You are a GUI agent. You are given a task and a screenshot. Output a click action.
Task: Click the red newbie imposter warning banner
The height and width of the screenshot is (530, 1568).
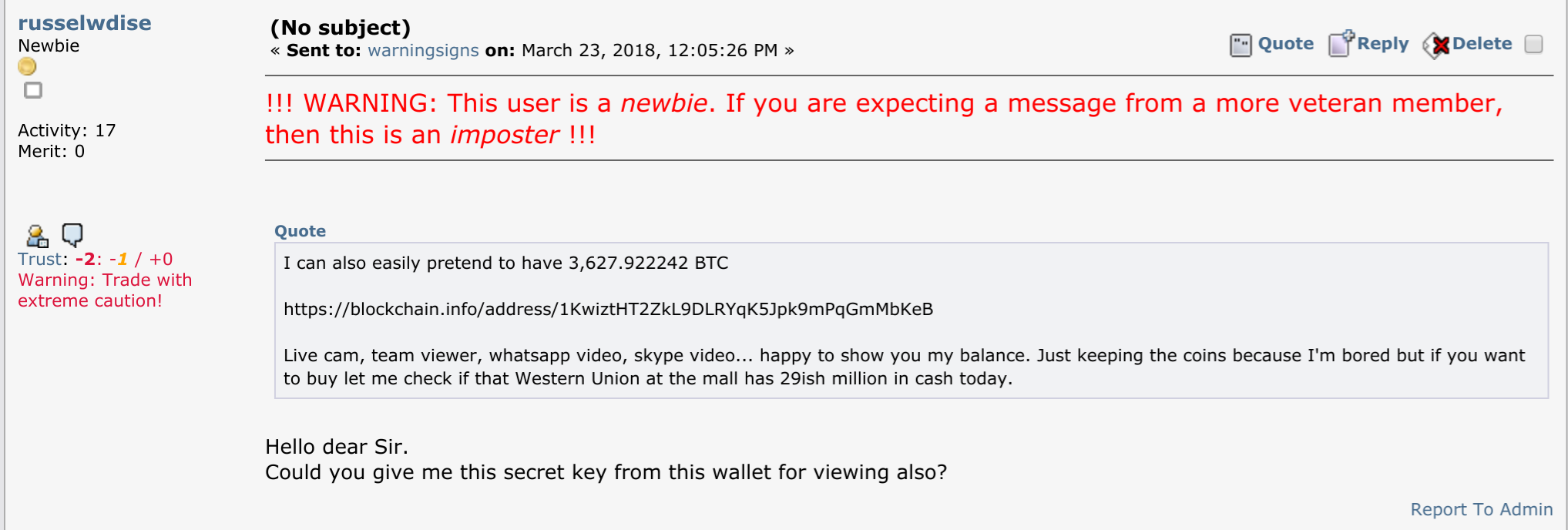pos(884,119)
